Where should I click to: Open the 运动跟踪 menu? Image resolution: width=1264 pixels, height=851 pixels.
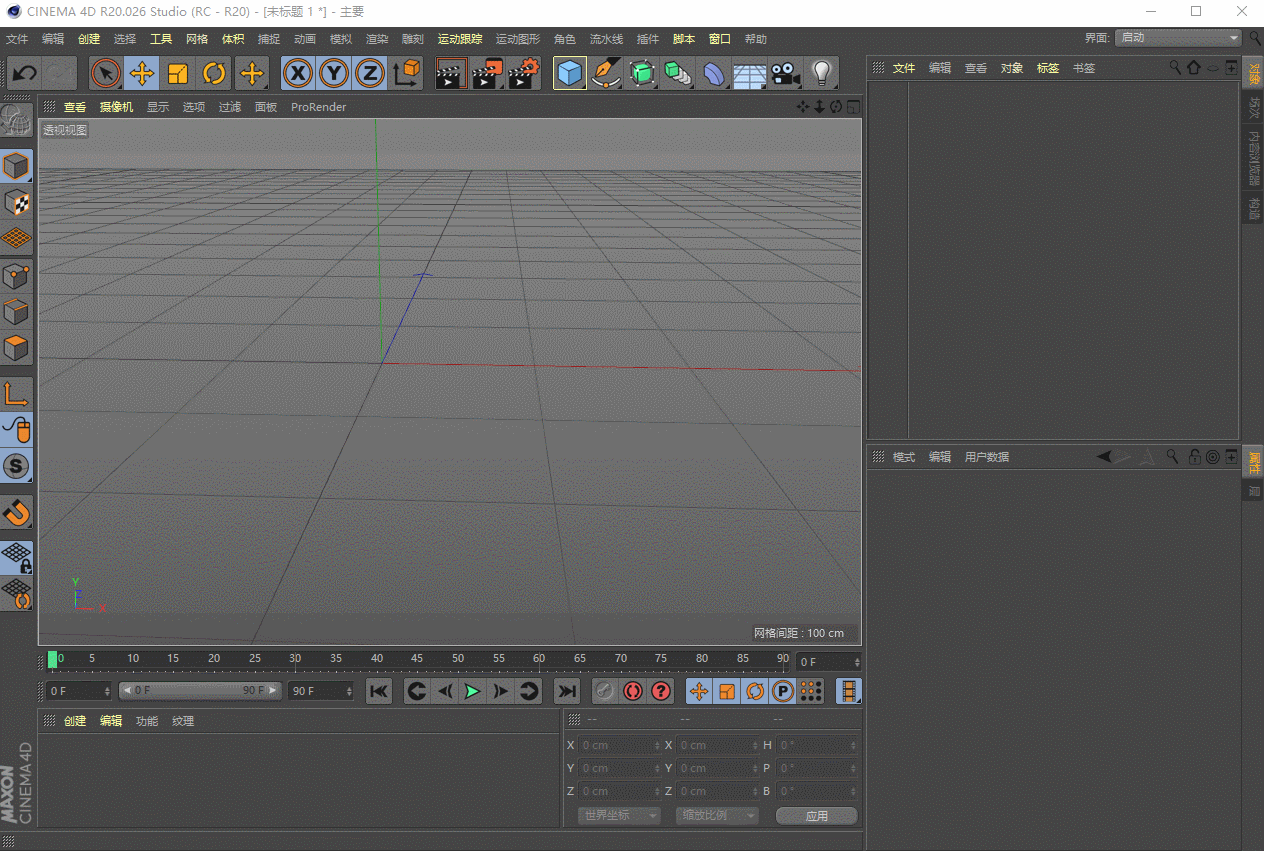point(459,39)
